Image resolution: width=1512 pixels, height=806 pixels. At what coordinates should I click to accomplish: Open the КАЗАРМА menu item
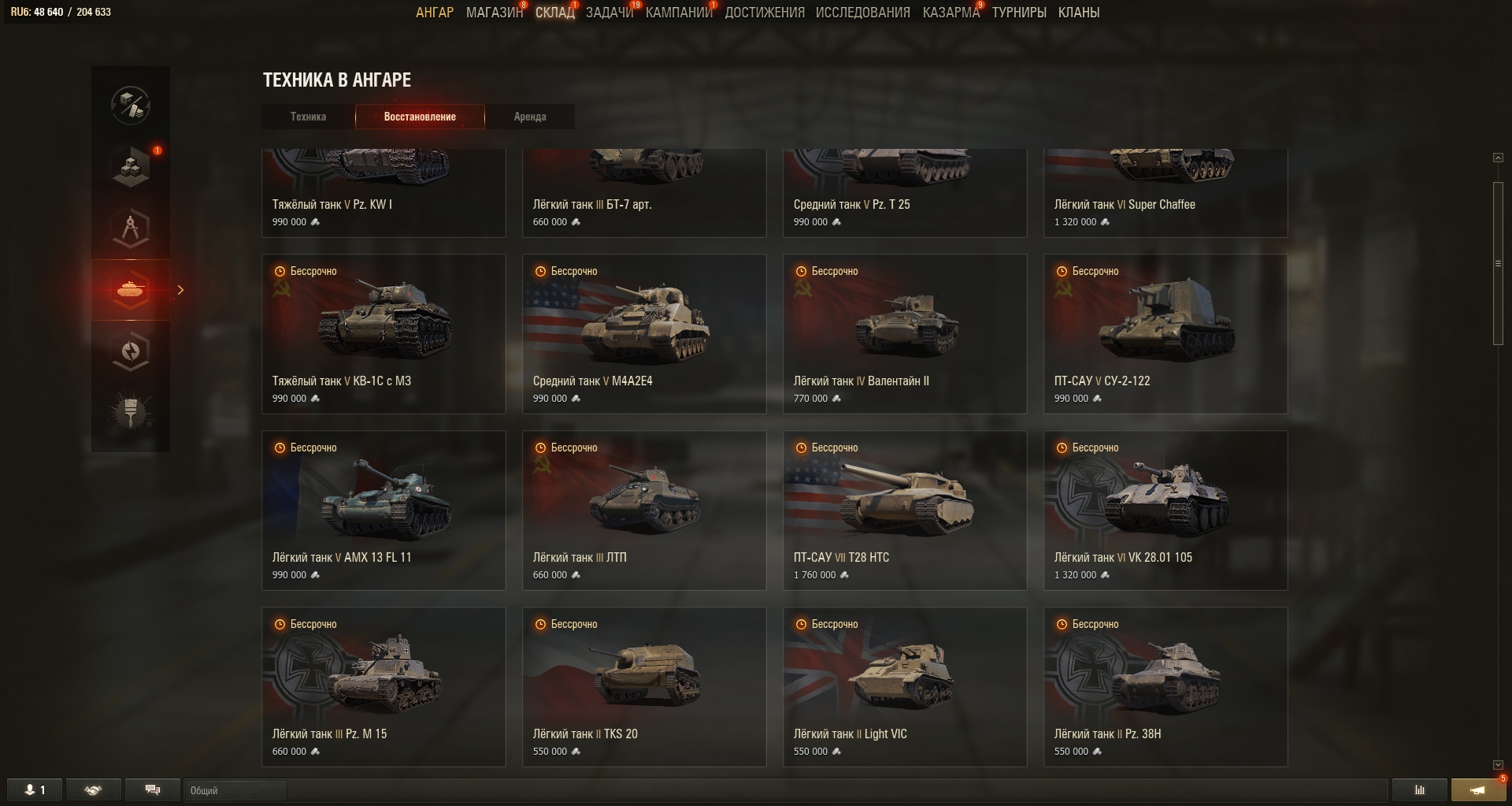(x=951, y=13)
